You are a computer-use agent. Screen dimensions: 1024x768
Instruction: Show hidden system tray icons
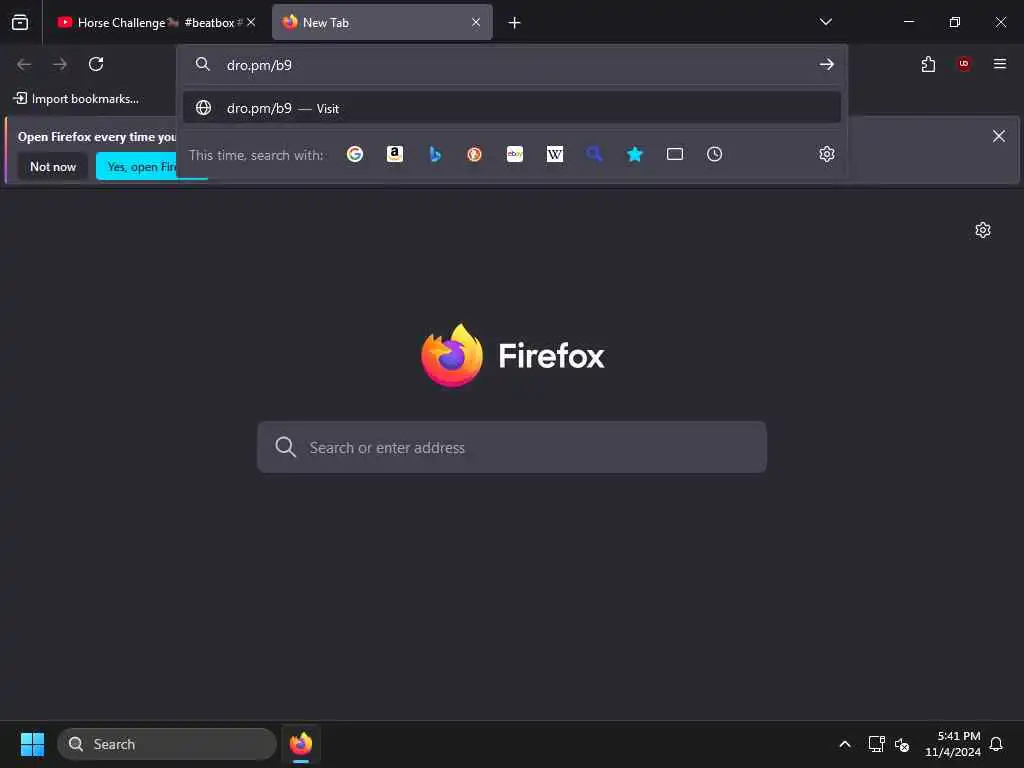tap(844, 744)
